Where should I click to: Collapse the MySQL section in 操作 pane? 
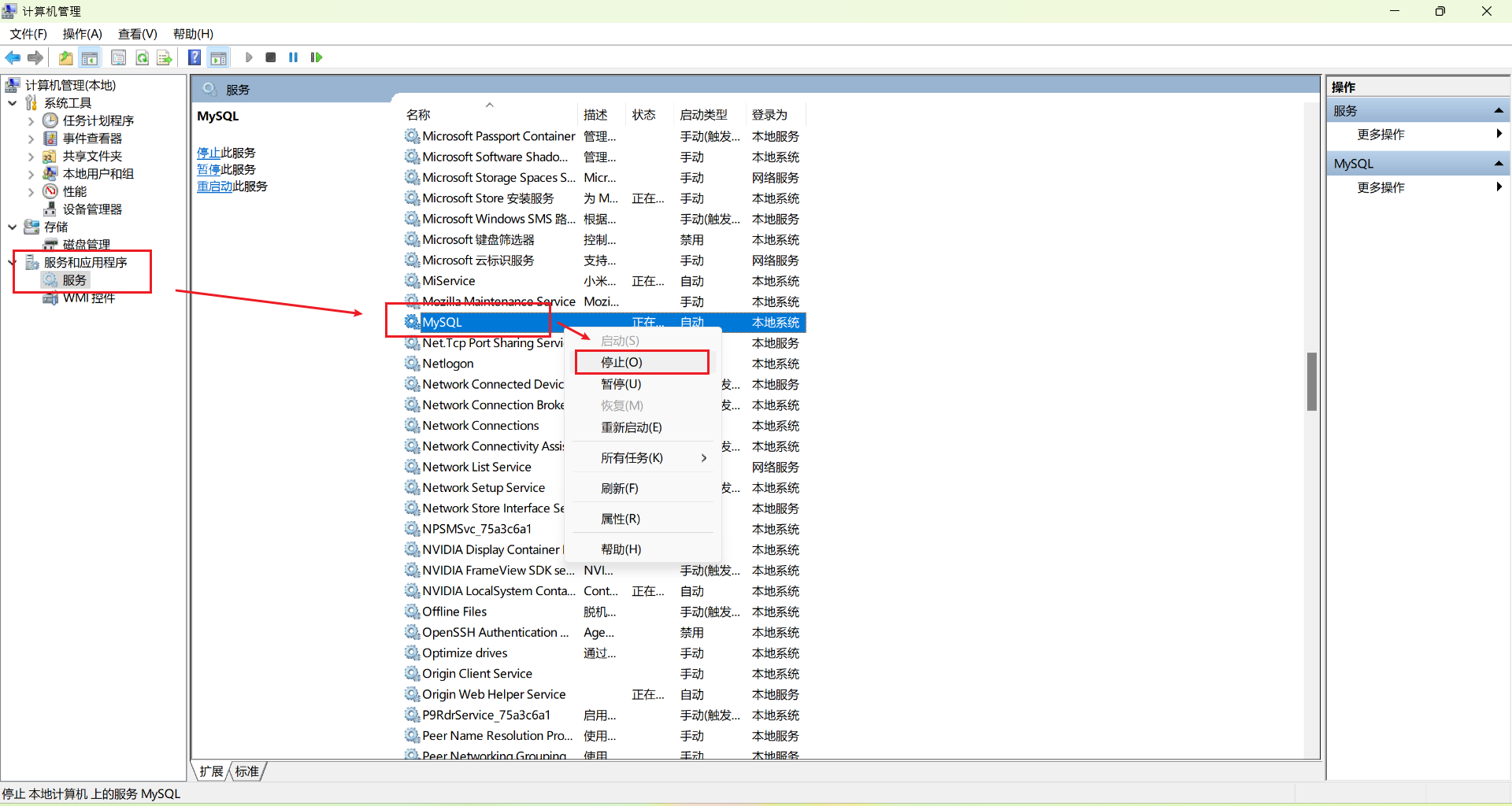[x=1499, y=164]
